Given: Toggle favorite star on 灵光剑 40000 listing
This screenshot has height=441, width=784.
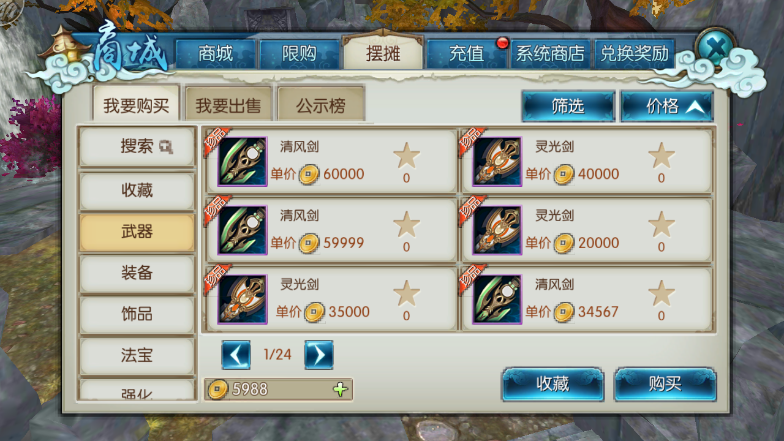Looking at the screenshot, I should 662,155.
